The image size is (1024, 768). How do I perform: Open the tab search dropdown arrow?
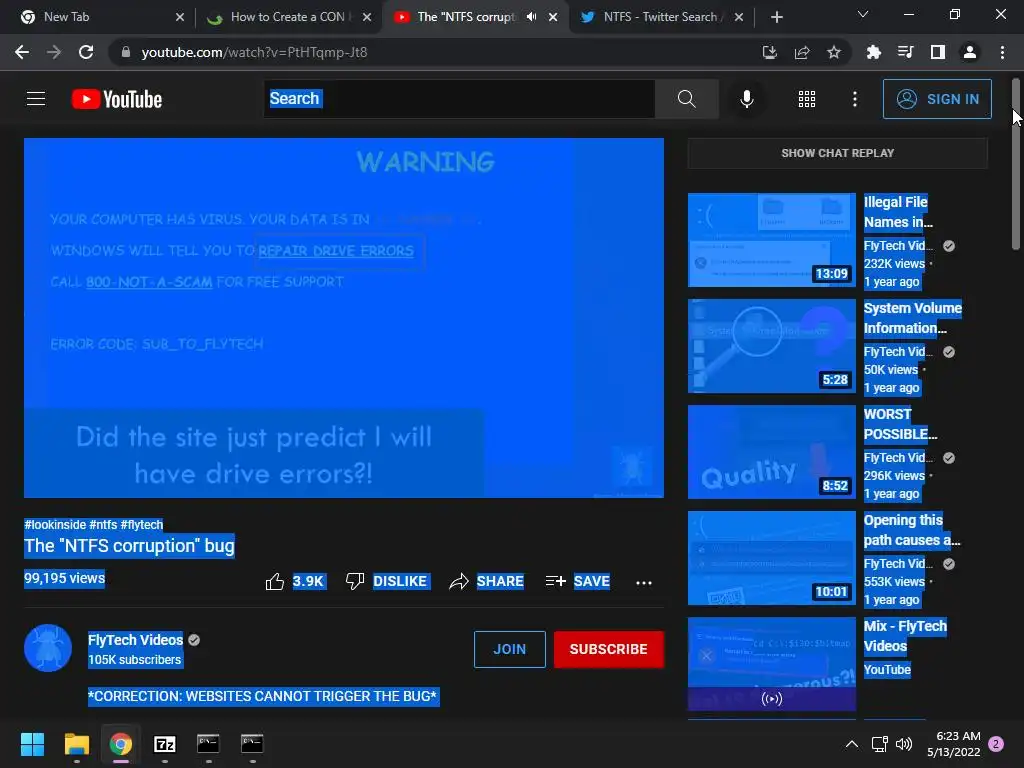click(863, 14)
